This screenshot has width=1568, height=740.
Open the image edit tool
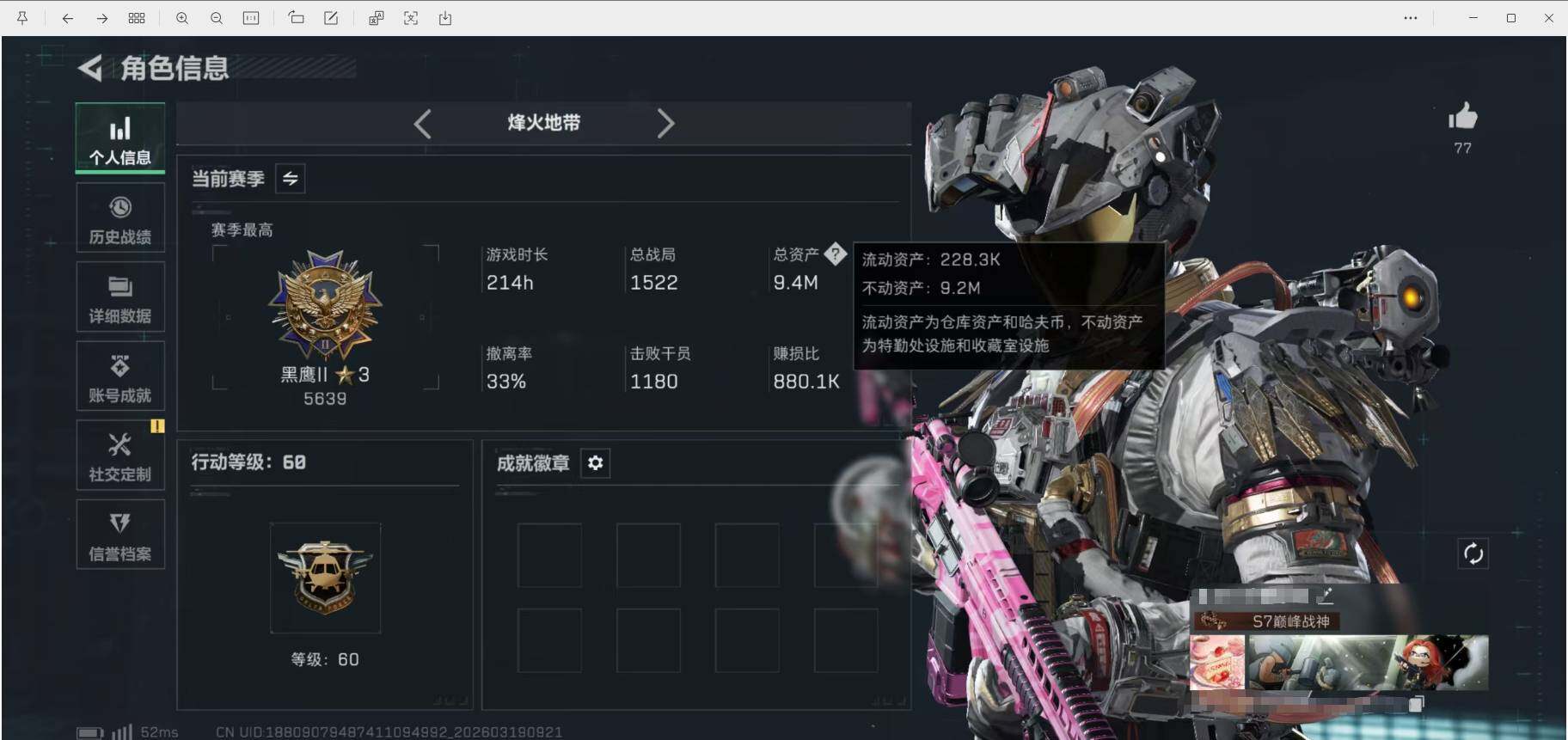[331, 18]
